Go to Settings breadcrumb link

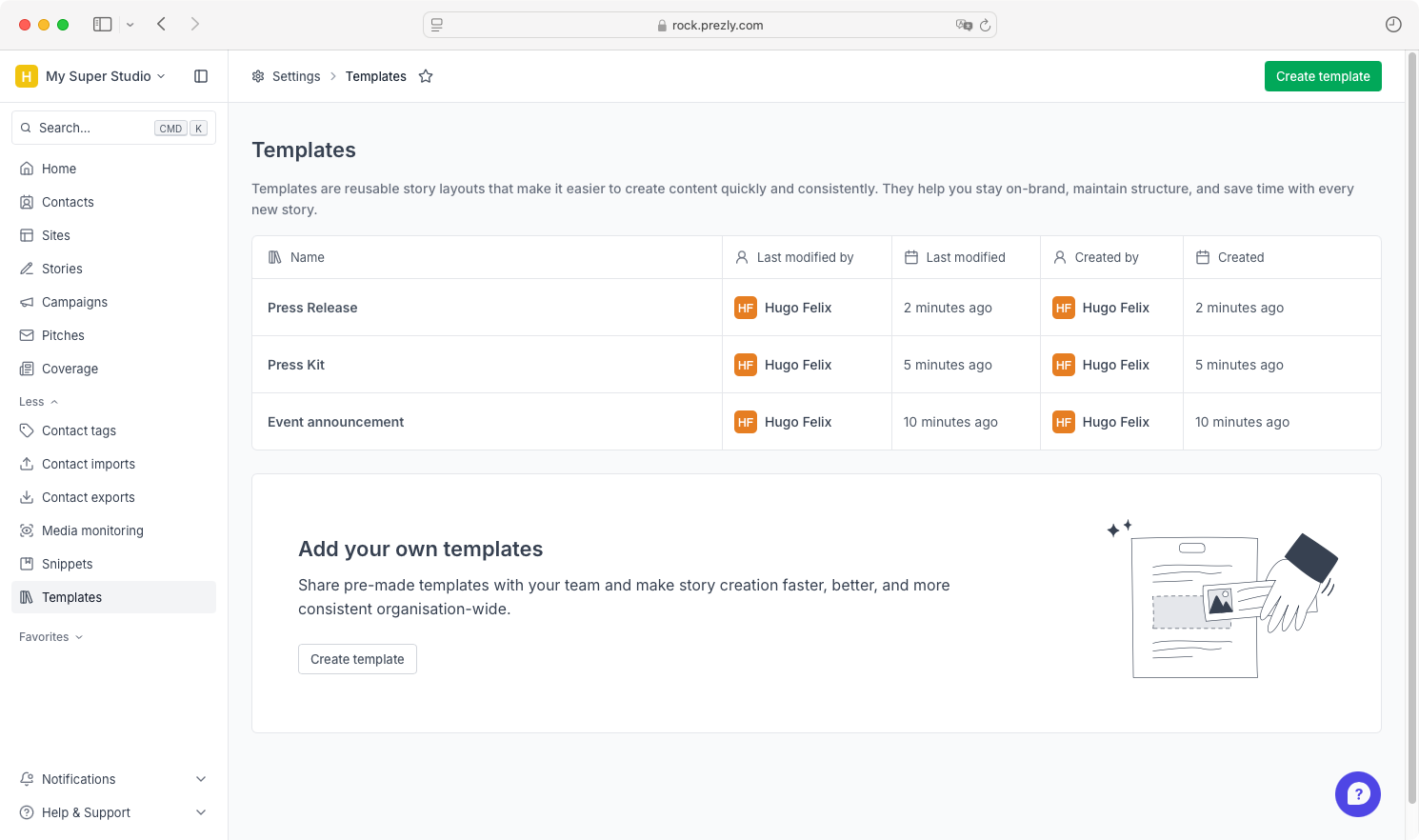(x=296, y=76)
